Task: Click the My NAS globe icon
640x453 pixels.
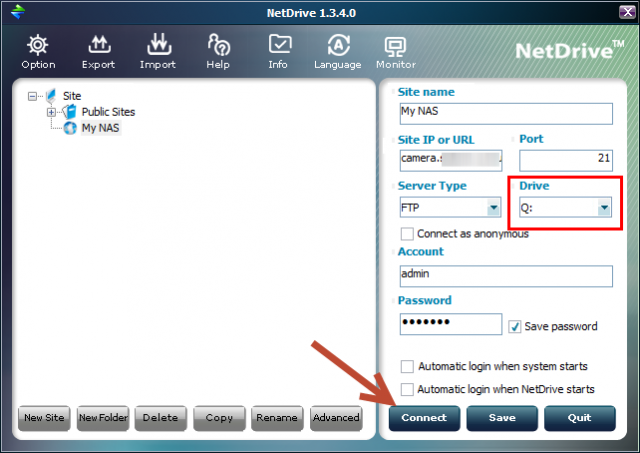Action: tap(70, 128)
